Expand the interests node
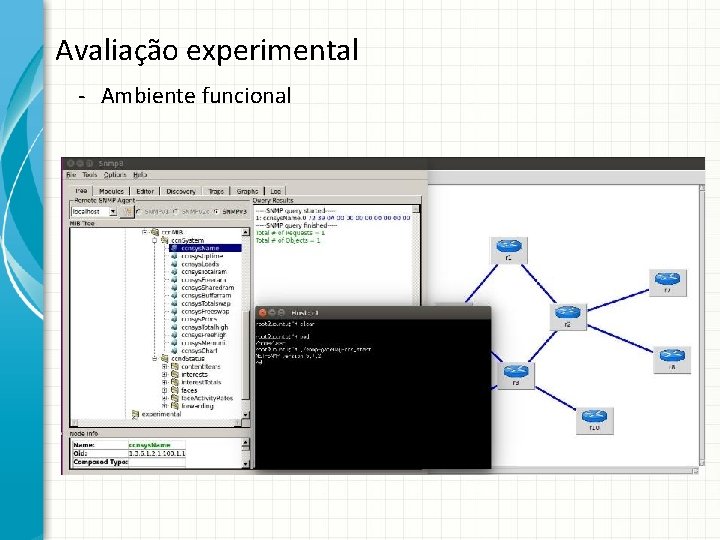720x540 pixels. [165, 374]
